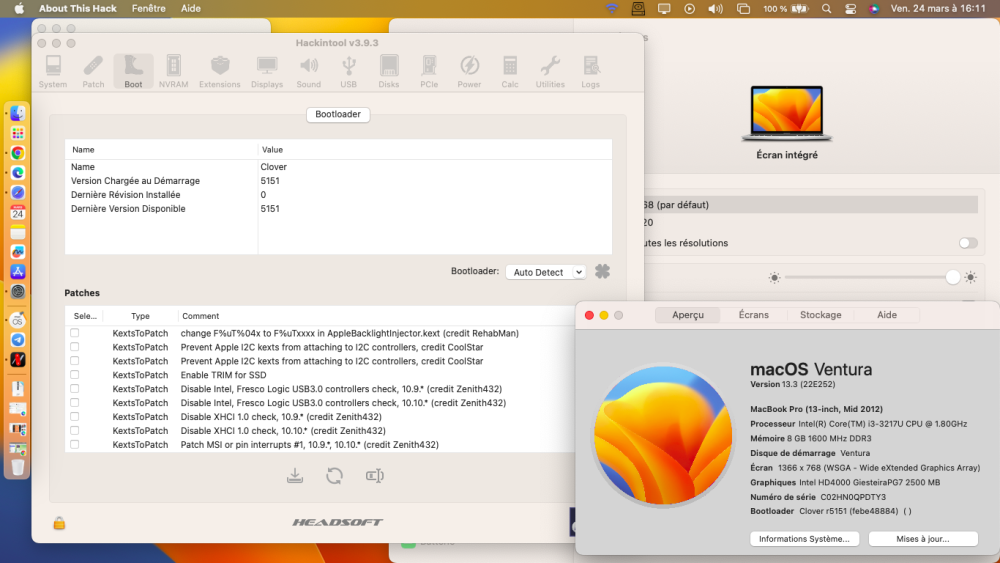Image resolution: width=1000 pixels, height=563 pixels.
Task: Check the Patch MSI or pin interrupts checkbox
Action: pos(75,444)
